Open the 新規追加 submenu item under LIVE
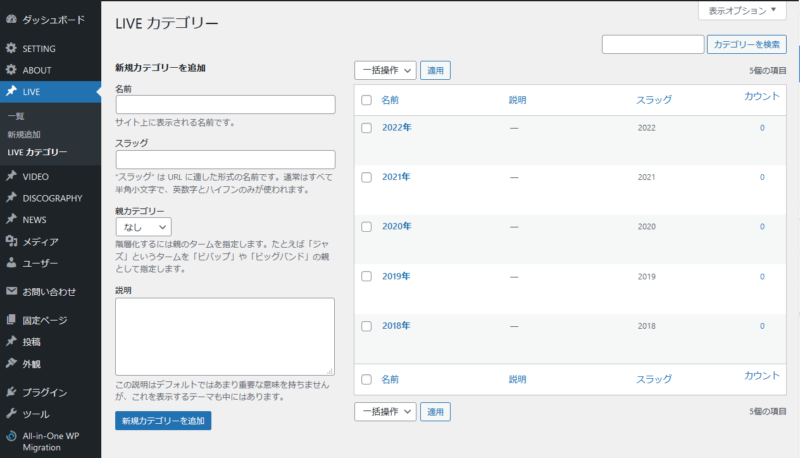Image resolution: width=800 pixels, height=458 pixels. tap(24, 134)
